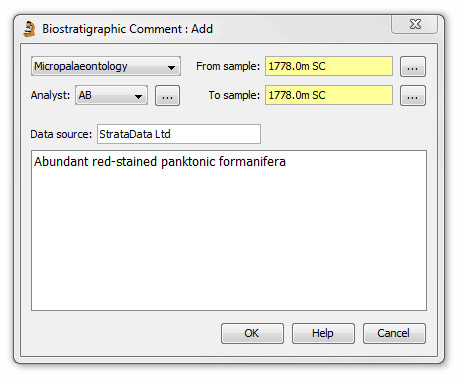This screenshot has height=380, width=460.
Task: Click blank space in comment text area
Action: [229, 240]
